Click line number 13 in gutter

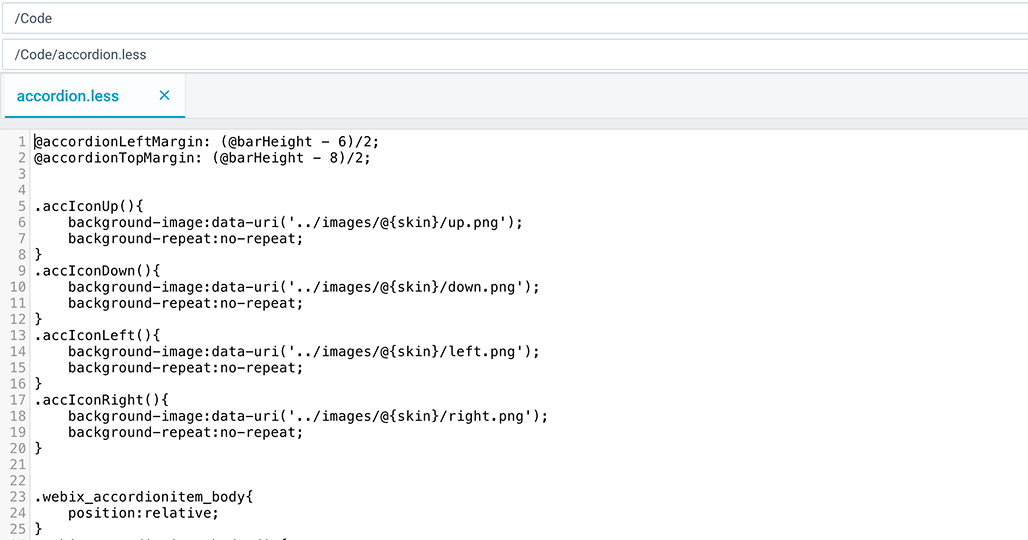[17, 336]
